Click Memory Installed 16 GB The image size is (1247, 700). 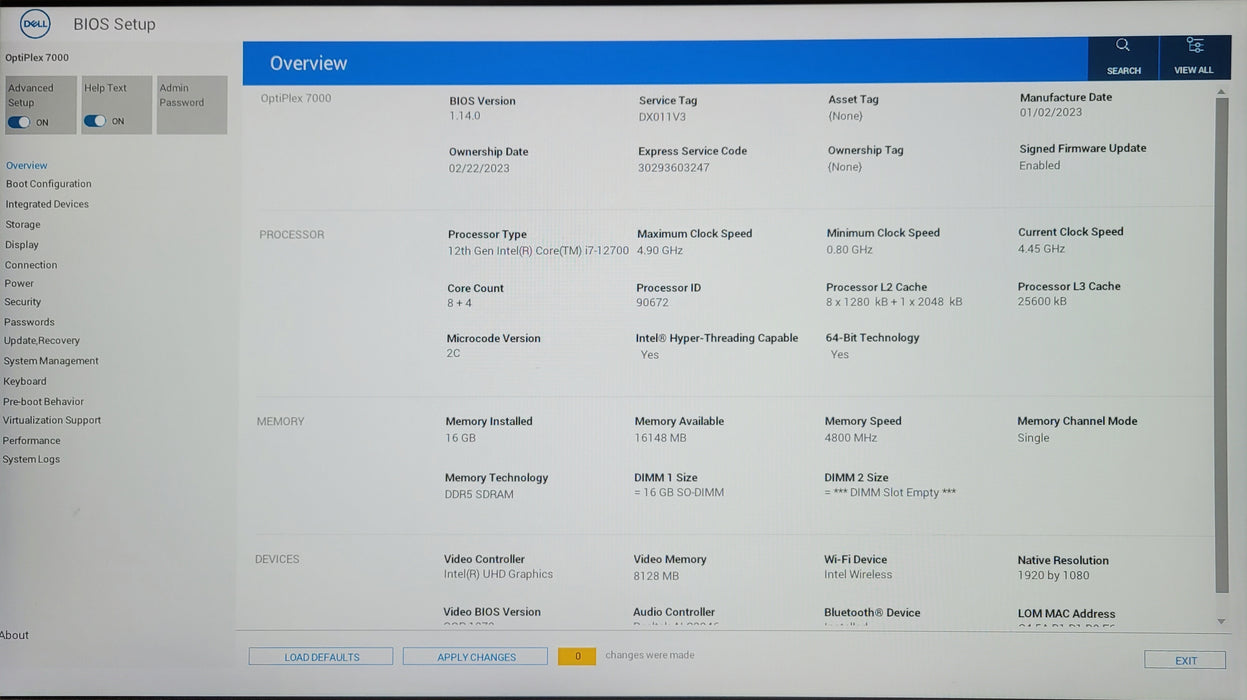click(460, 438)
